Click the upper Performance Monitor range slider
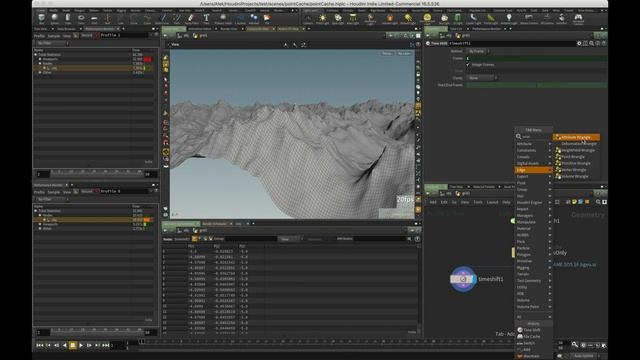640x360 pixels. [x=96, y=174]
